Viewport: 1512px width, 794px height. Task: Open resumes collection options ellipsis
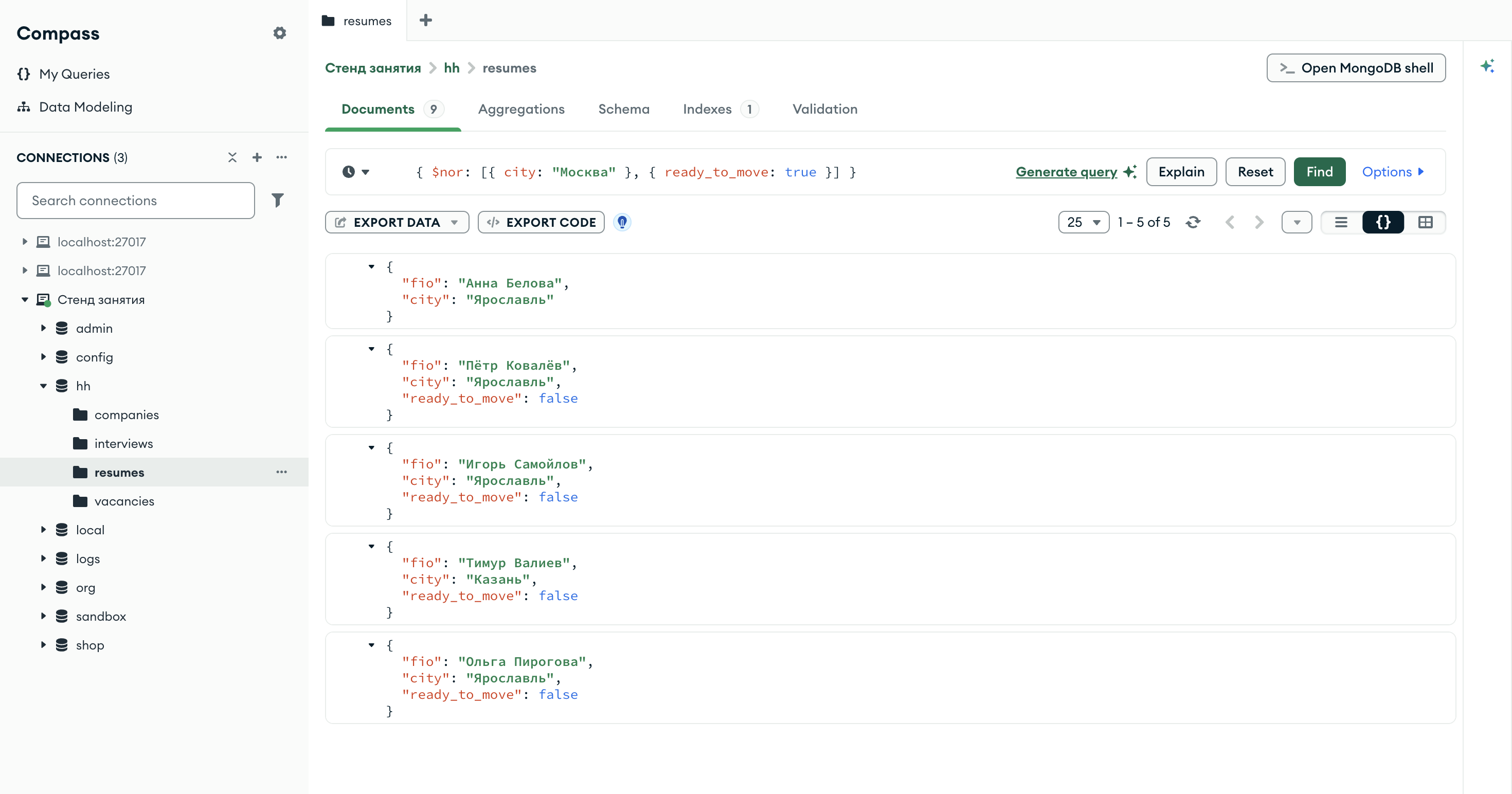click(x=282, y=472)
